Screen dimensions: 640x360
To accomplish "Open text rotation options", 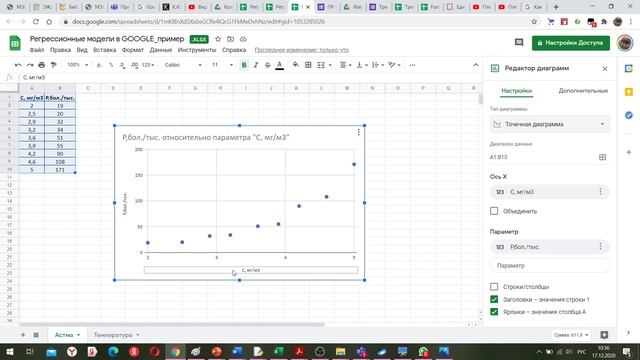I will click(x=394, y=65).
